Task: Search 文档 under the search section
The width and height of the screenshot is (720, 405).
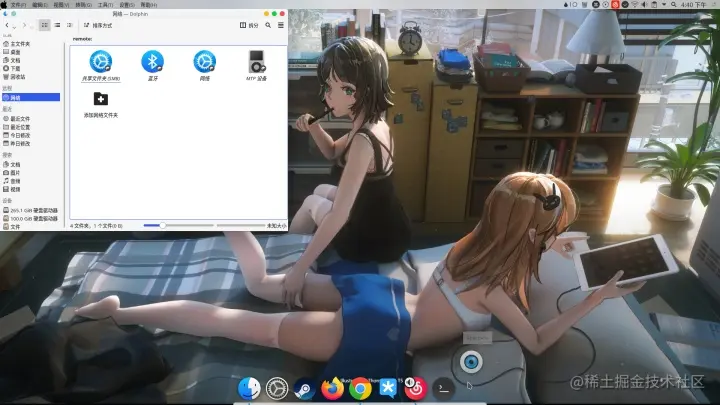Action: (x=12, y=164)
